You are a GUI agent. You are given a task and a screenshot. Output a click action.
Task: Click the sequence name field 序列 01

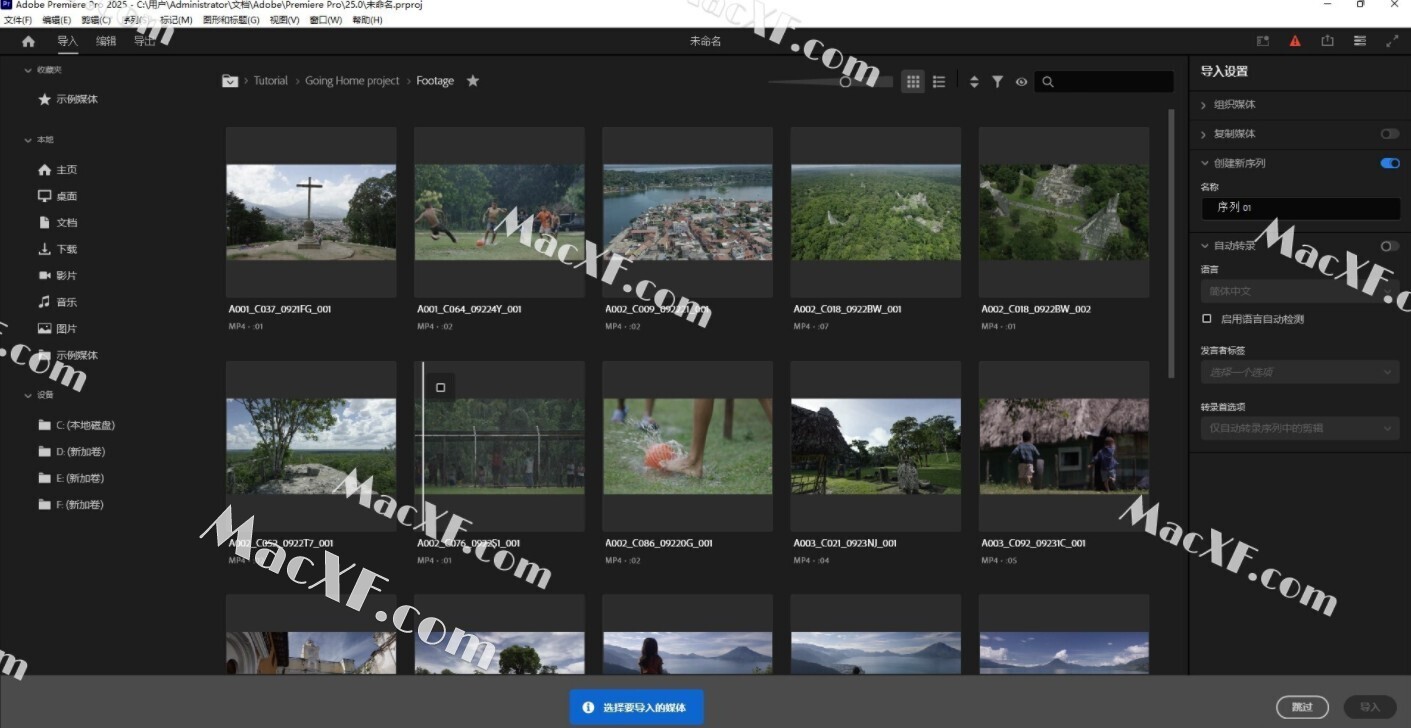pos(1300,208)
